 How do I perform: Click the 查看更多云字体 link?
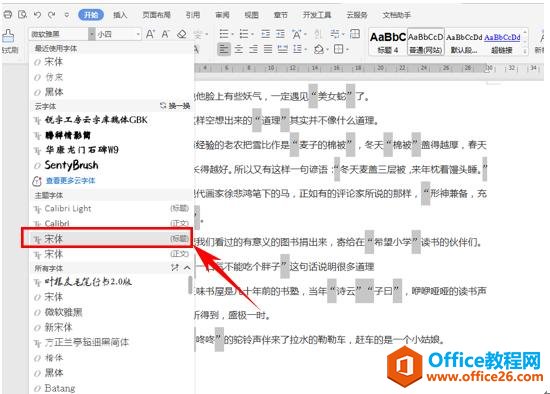point(70,181)
